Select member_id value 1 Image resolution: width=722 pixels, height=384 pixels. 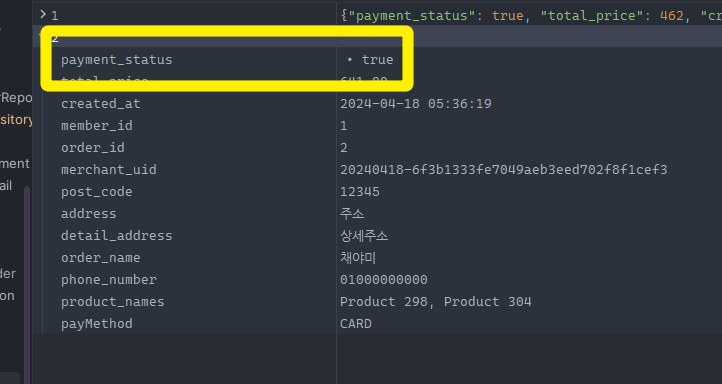coord(344,126)
